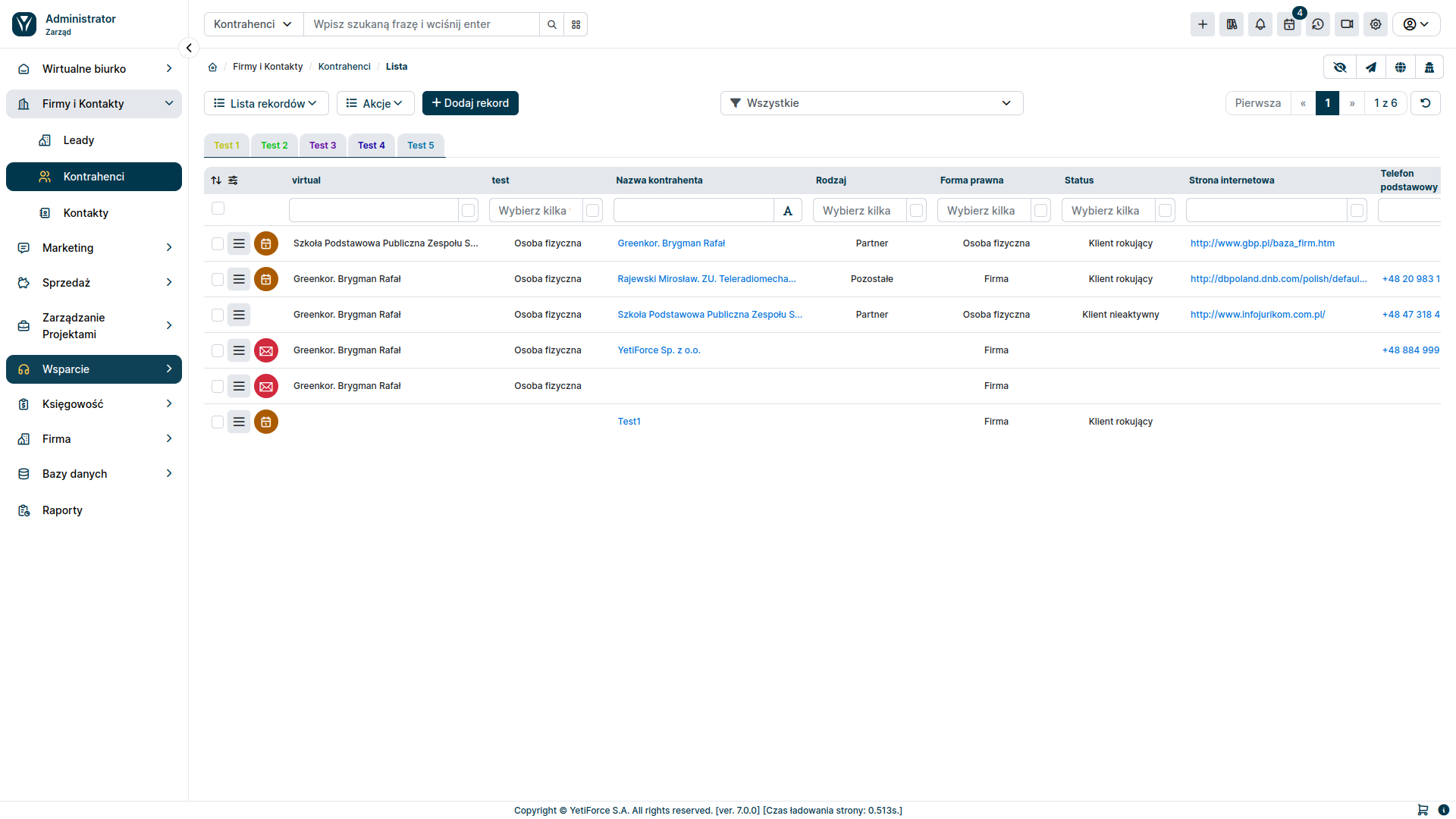
Task: Tick the checkbox in the test filter field
Action: 593,211
